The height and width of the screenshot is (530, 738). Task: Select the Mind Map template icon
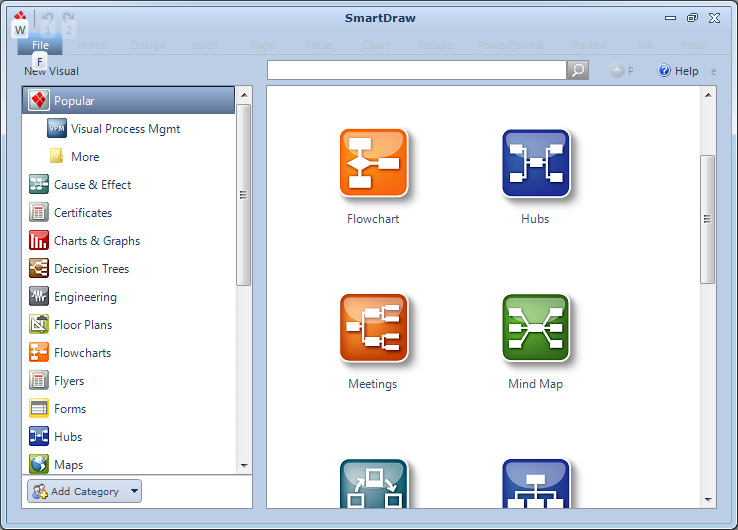point(535,327)
